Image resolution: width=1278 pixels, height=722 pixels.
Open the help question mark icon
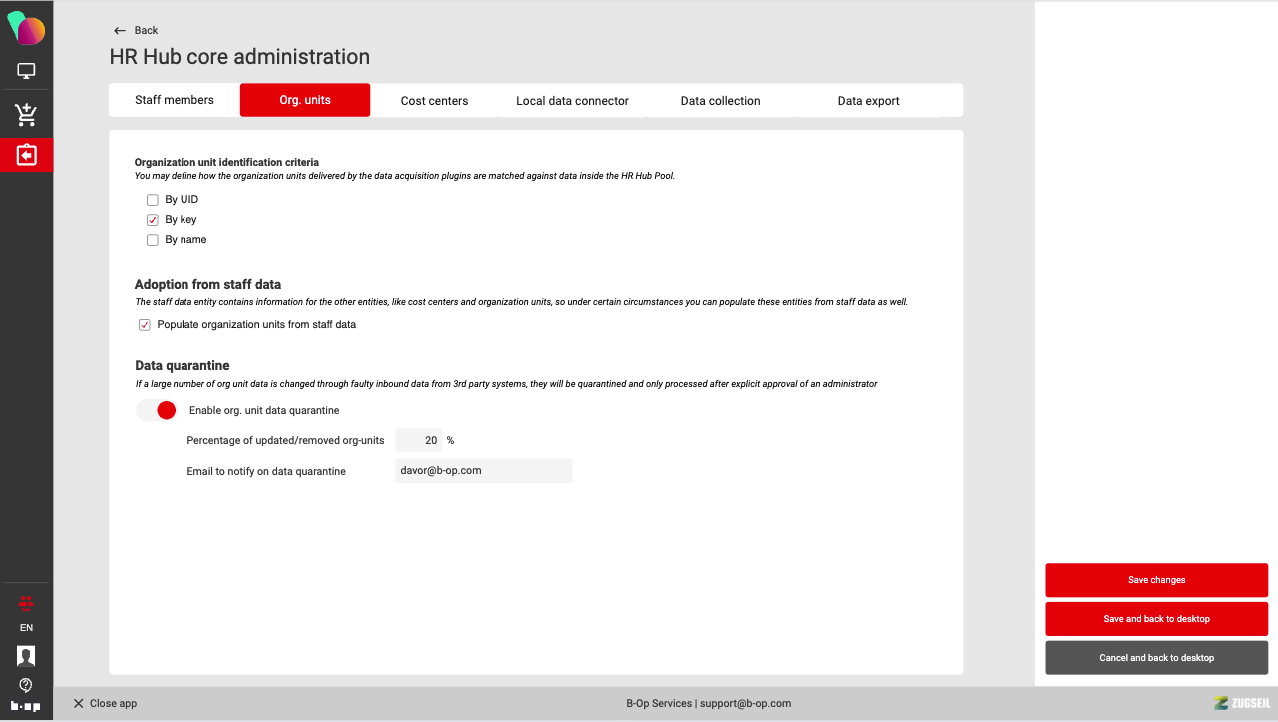(x=26, y=685)
